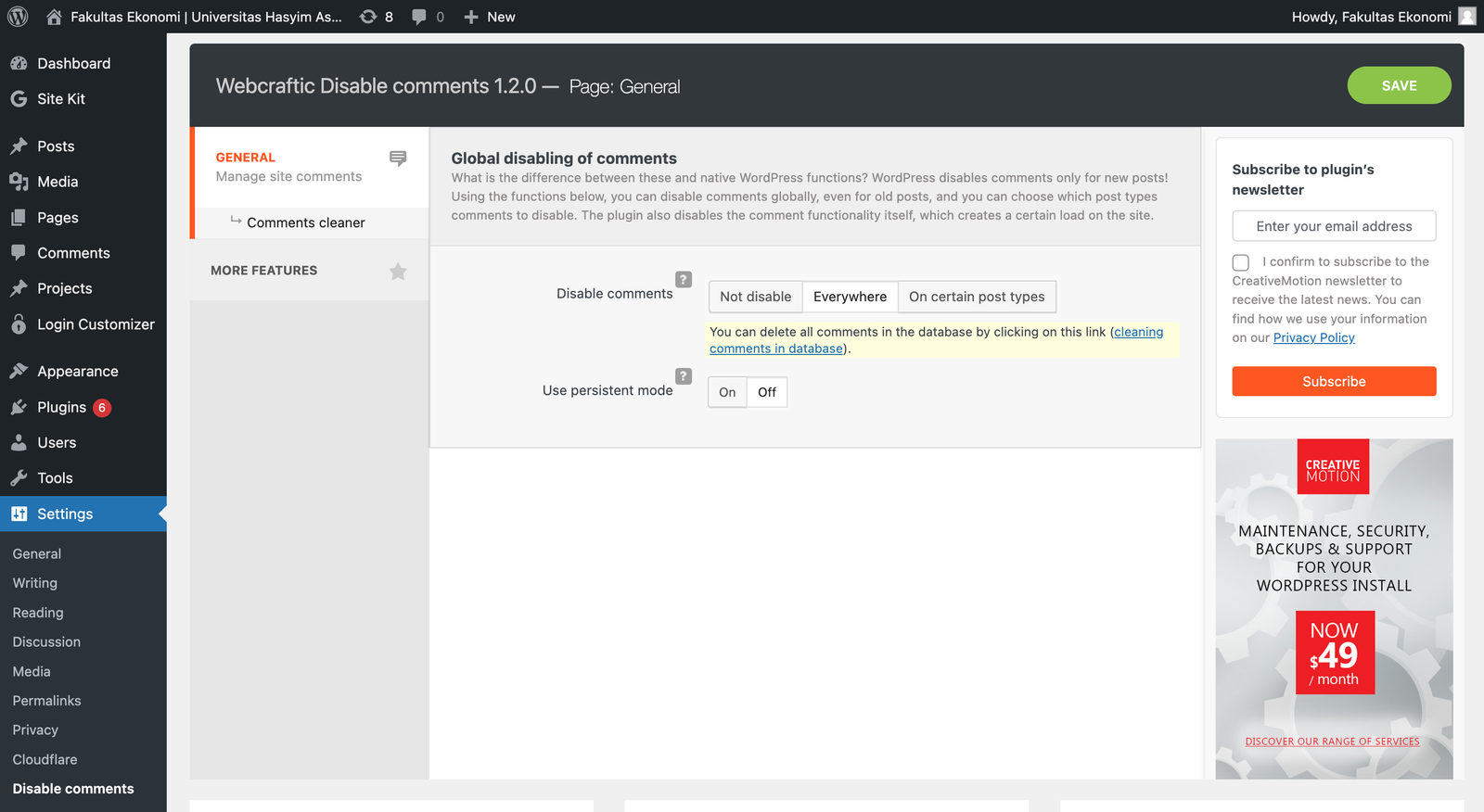Select Everywhere for disabling comments
This screenshot has width=1484, height=812.
pos(850,297)
